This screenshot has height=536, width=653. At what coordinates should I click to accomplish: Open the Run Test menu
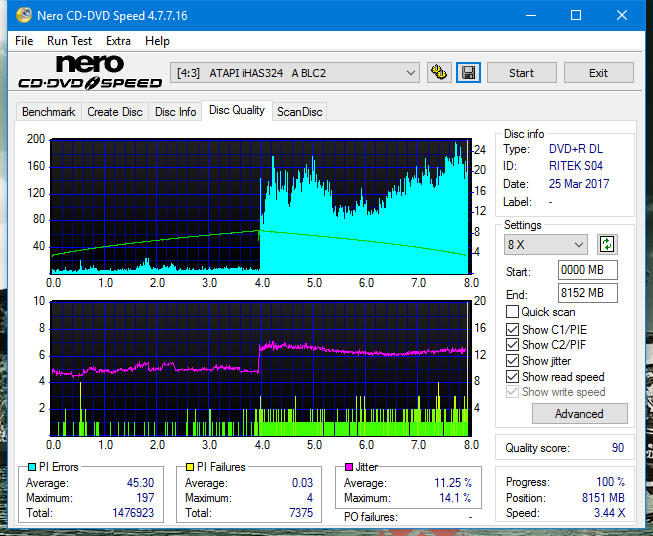pyautogui.click(x=69, y=41)
